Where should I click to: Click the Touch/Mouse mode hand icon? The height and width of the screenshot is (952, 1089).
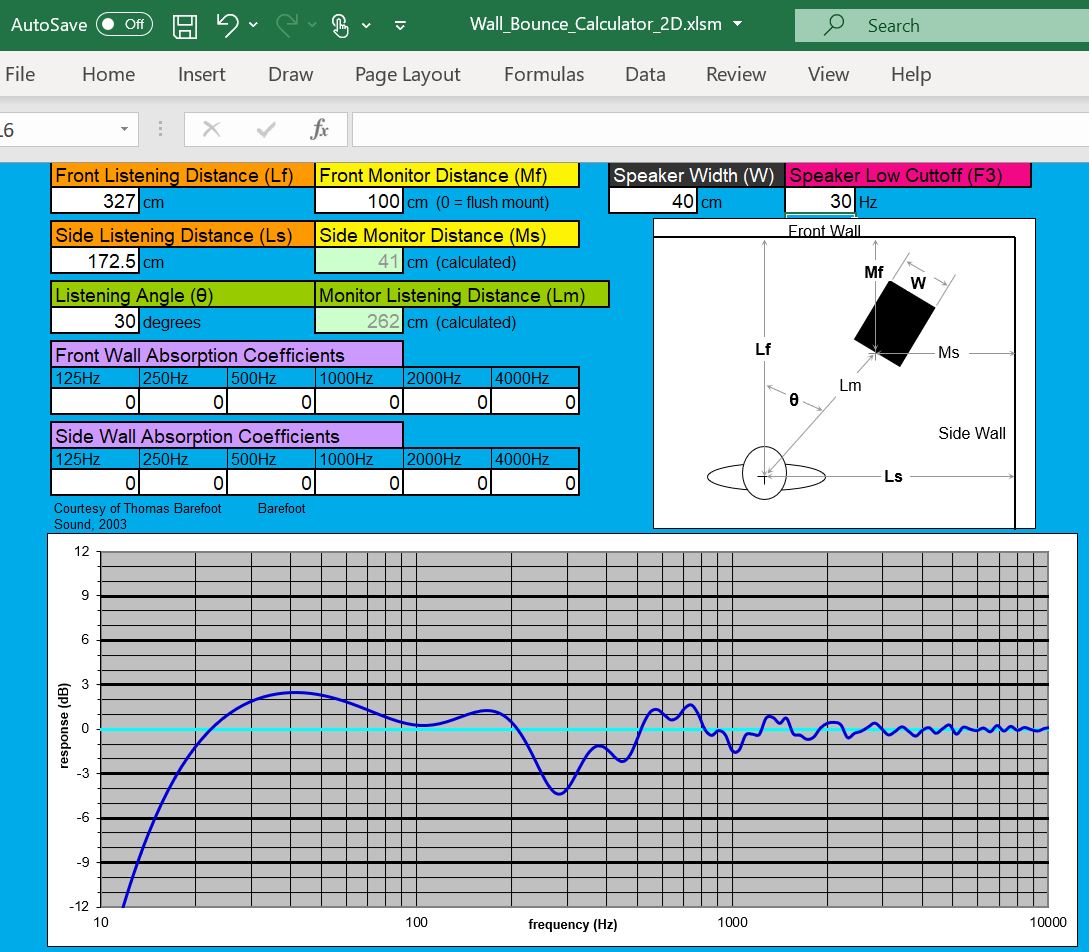[x=341, y=25]
